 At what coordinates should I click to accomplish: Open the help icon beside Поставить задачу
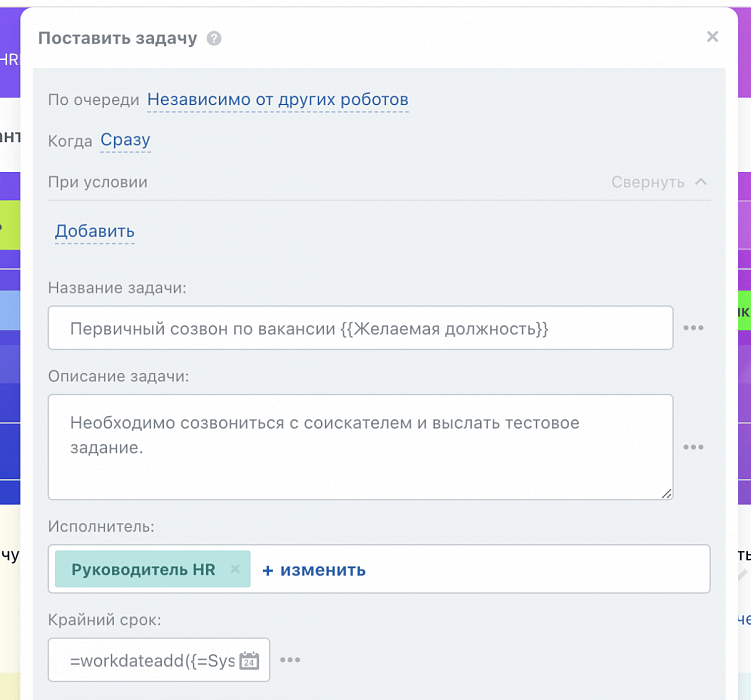[214, 38]
